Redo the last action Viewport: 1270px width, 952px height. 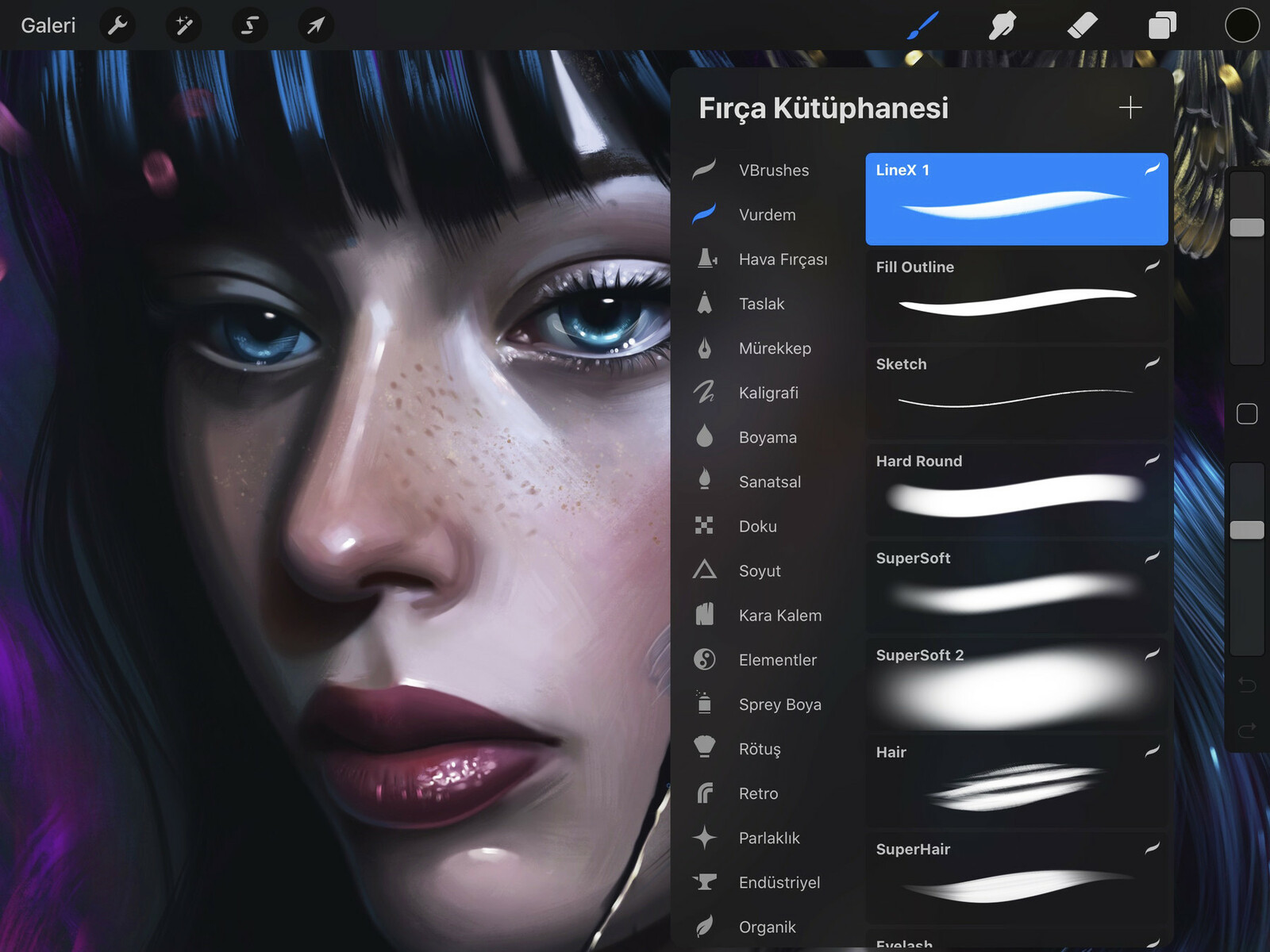1247,729
